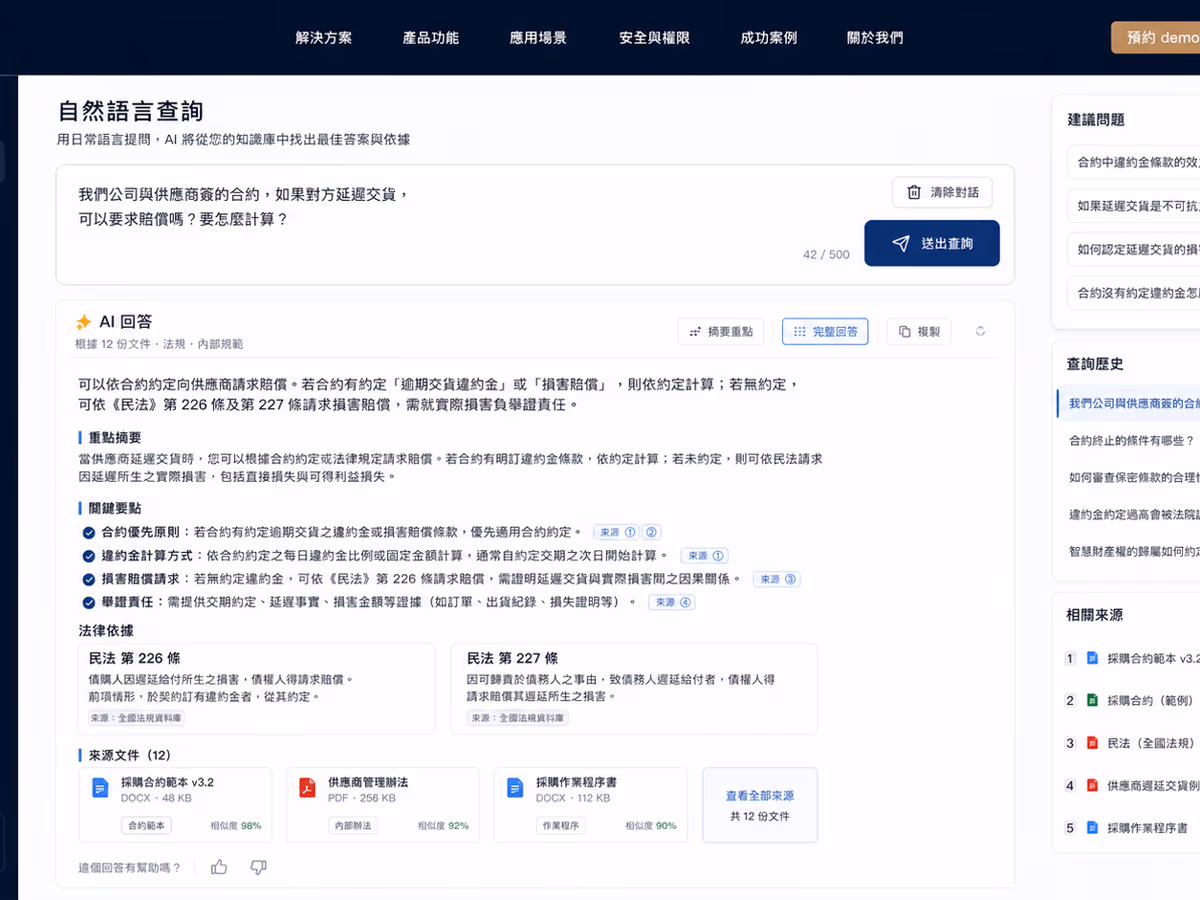Click 來源：全國法規資料庫 under 第 227 條
The height and width of the screenshot is (900, 1200).
pos(518,718)
